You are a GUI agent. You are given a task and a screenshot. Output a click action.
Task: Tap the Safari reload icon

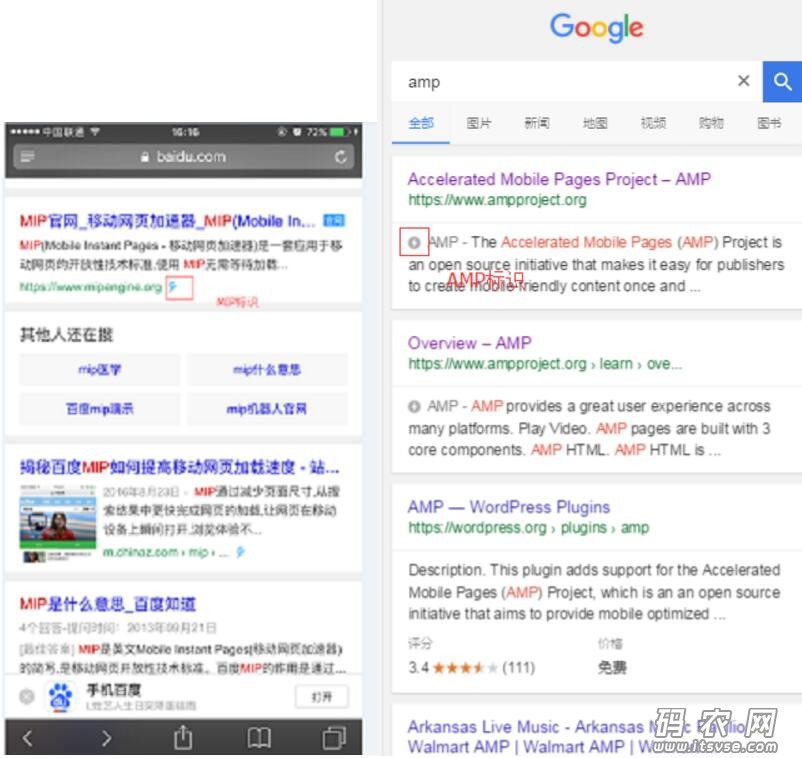coord(341,157)
